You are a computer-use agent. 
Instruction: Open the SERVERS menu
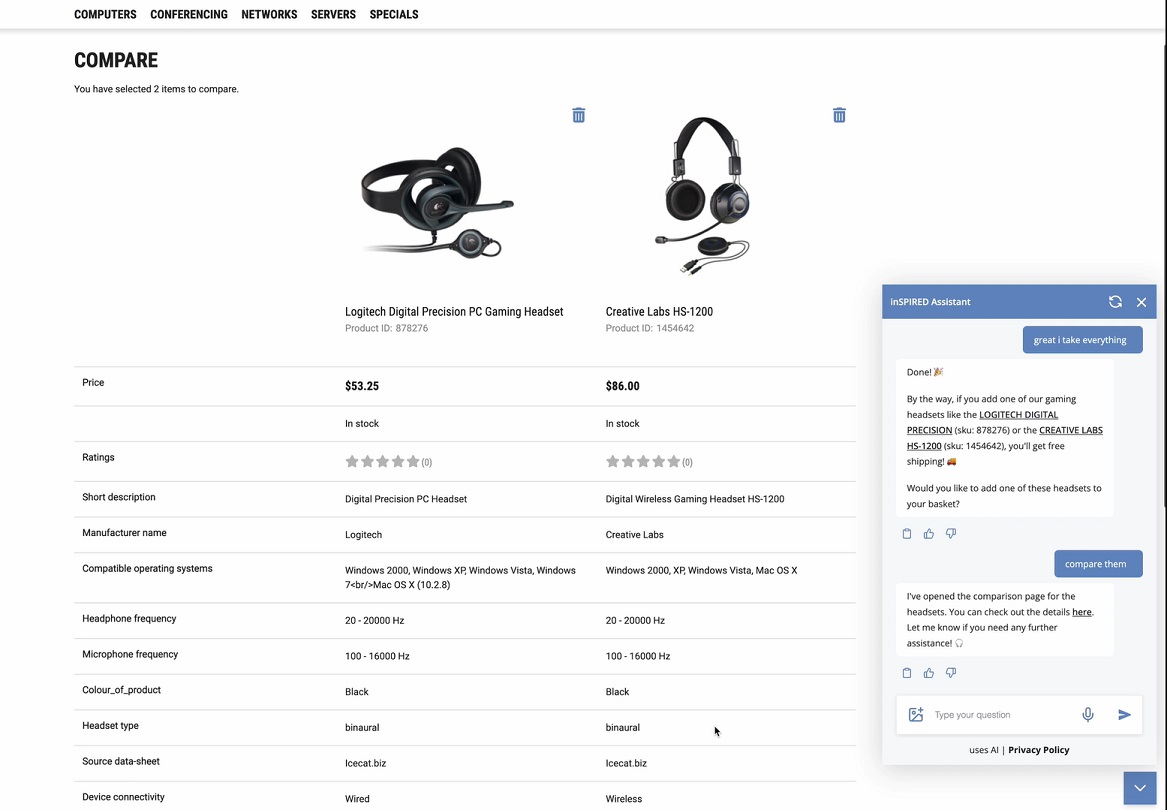(333, 14)
